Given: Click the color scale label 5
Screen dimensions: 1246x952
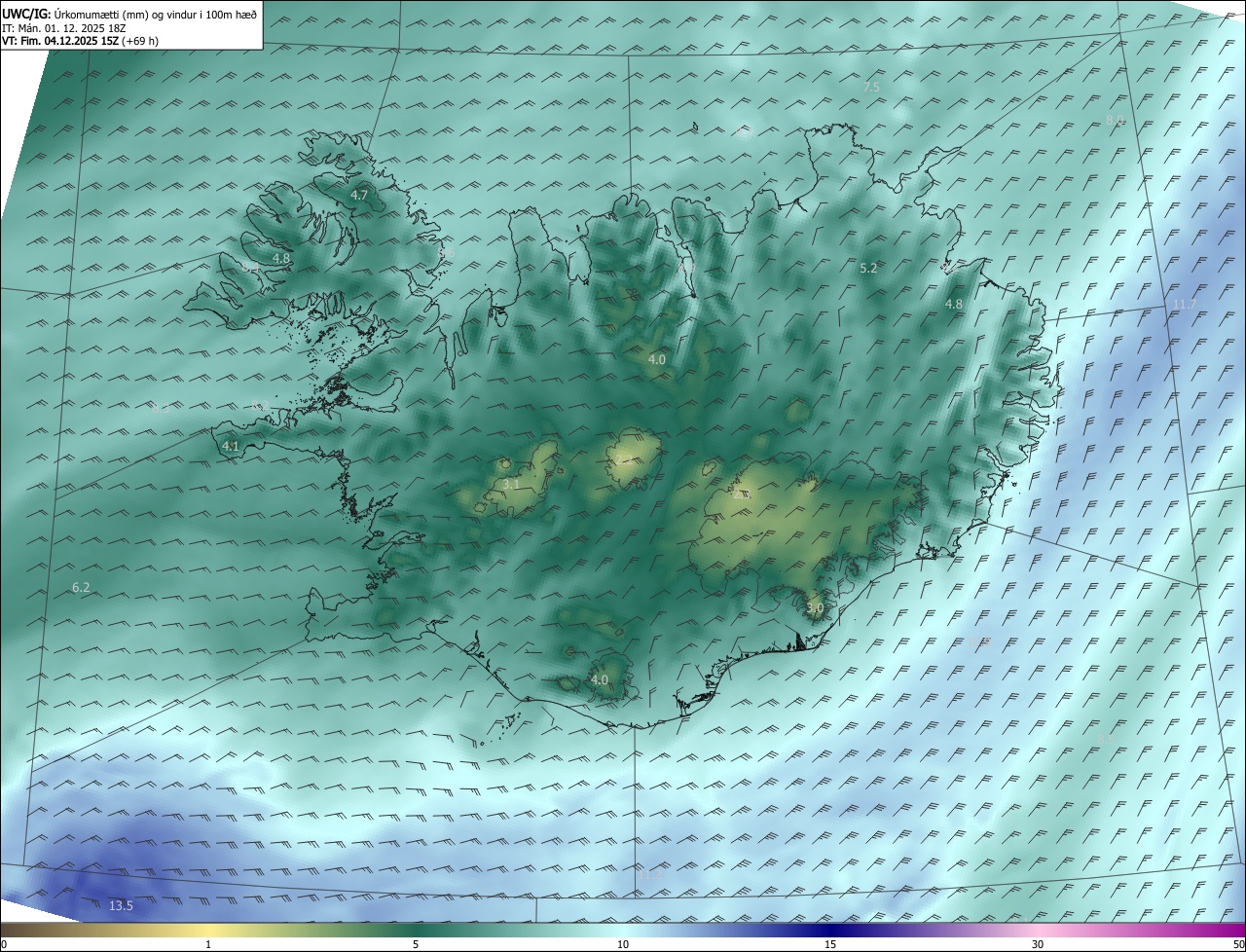Looking at the screenshot, I should 416,944.
